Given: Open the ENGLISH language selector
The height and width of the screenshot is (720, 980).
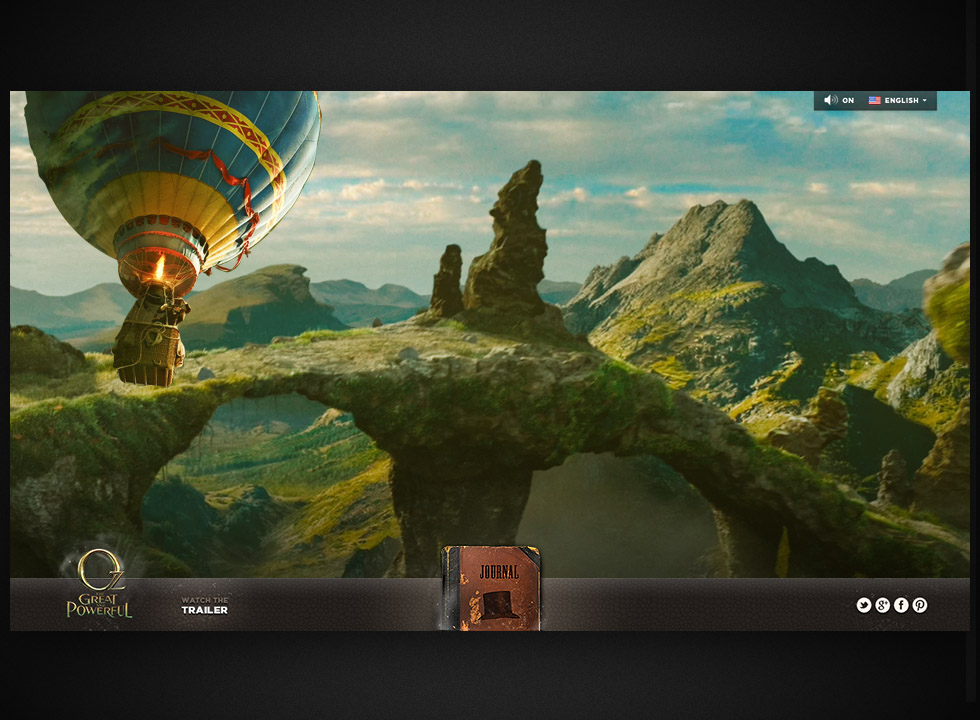Looking at the screenshot, I should pyautogui.click(x=901, y=101).
